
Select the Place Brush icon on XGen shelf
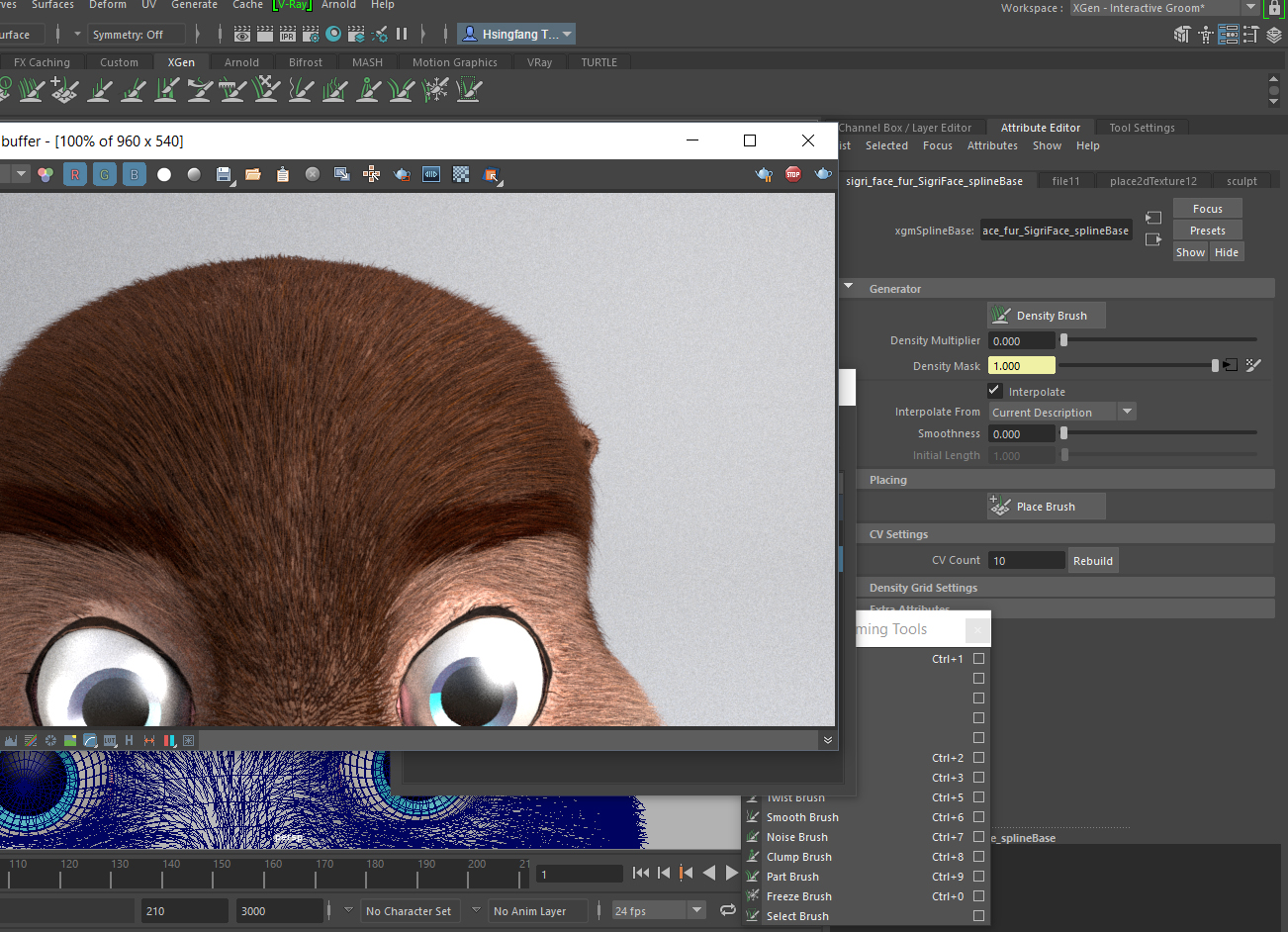(x=63, y=90)
